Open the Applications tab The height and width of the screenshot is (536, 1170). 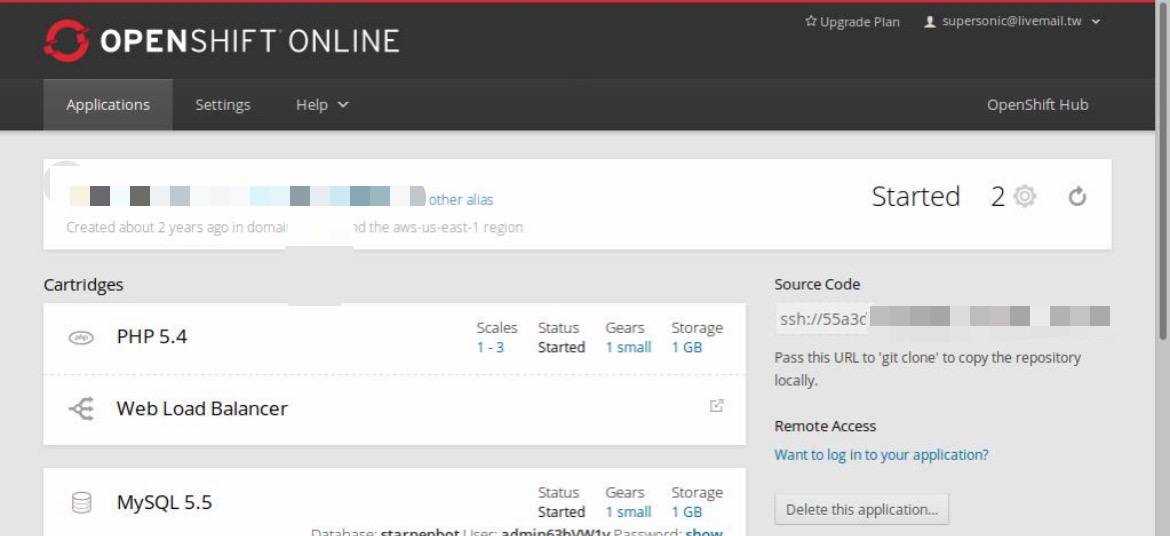point(107,105)
